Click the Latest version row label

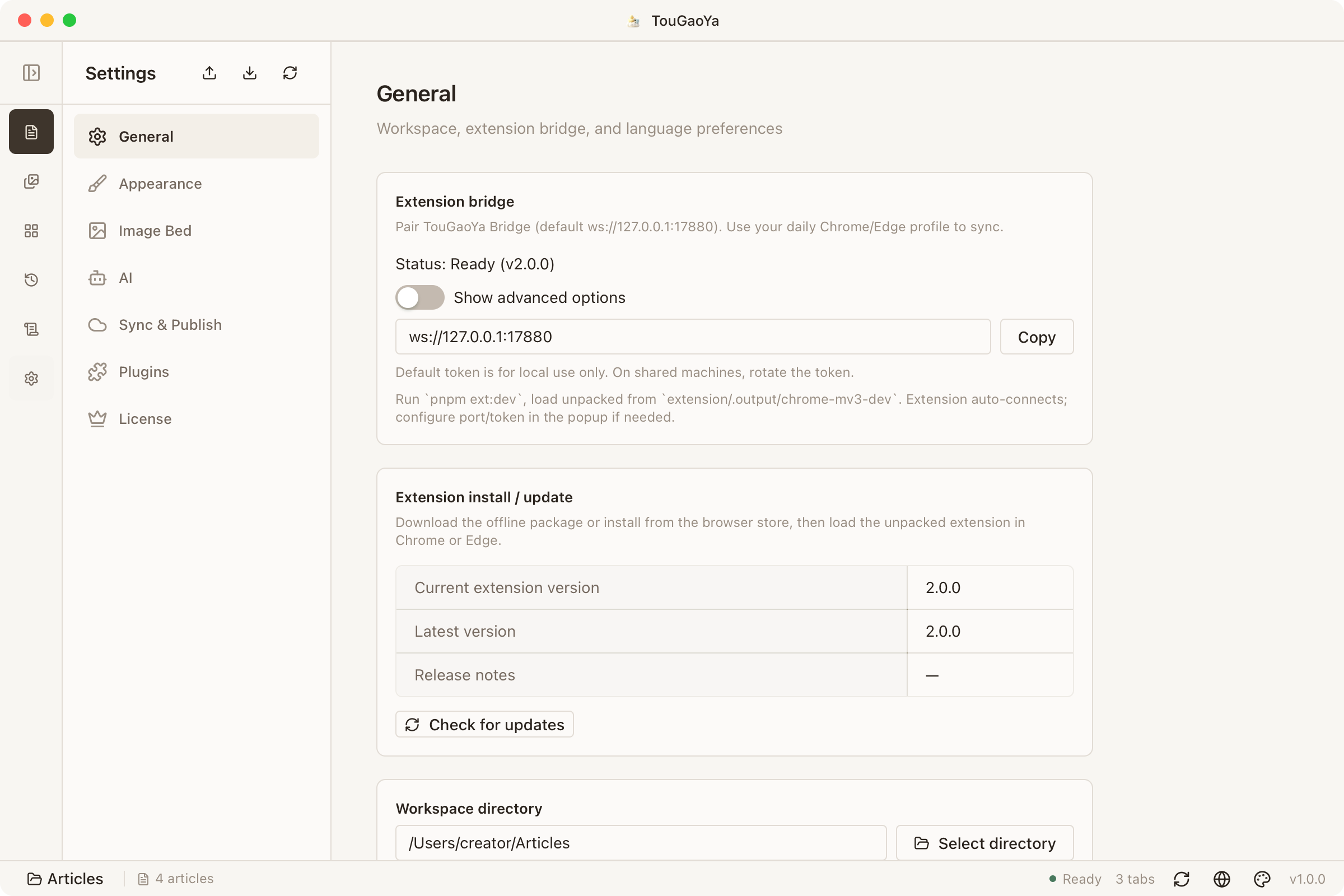click(465, 631)
